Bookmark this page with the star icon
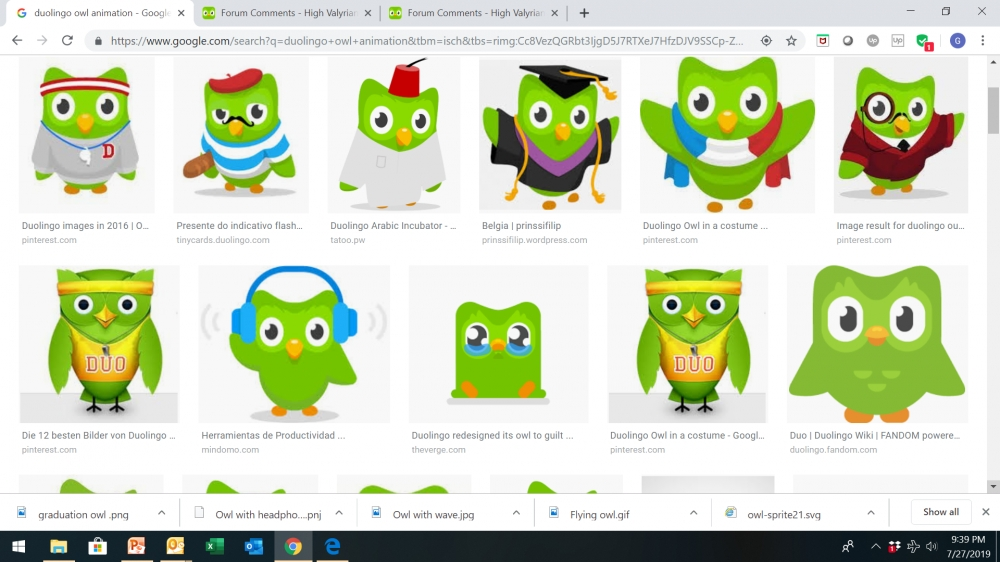Screen dimensions: 1000x562 [791, 41]
